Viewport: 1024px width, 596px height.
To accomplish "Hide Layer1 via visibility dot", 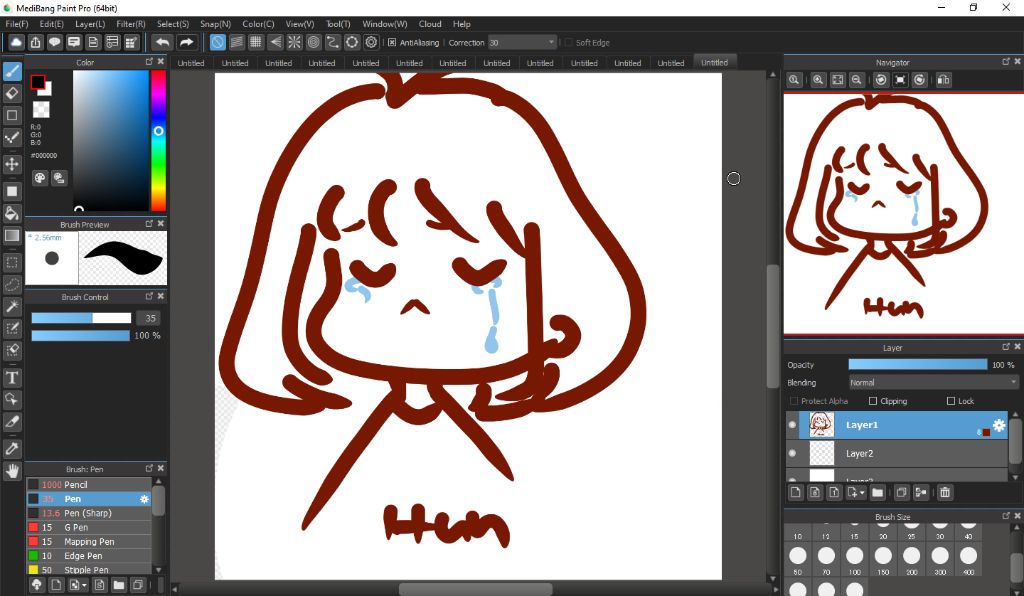I will click(x=793, y=425).
